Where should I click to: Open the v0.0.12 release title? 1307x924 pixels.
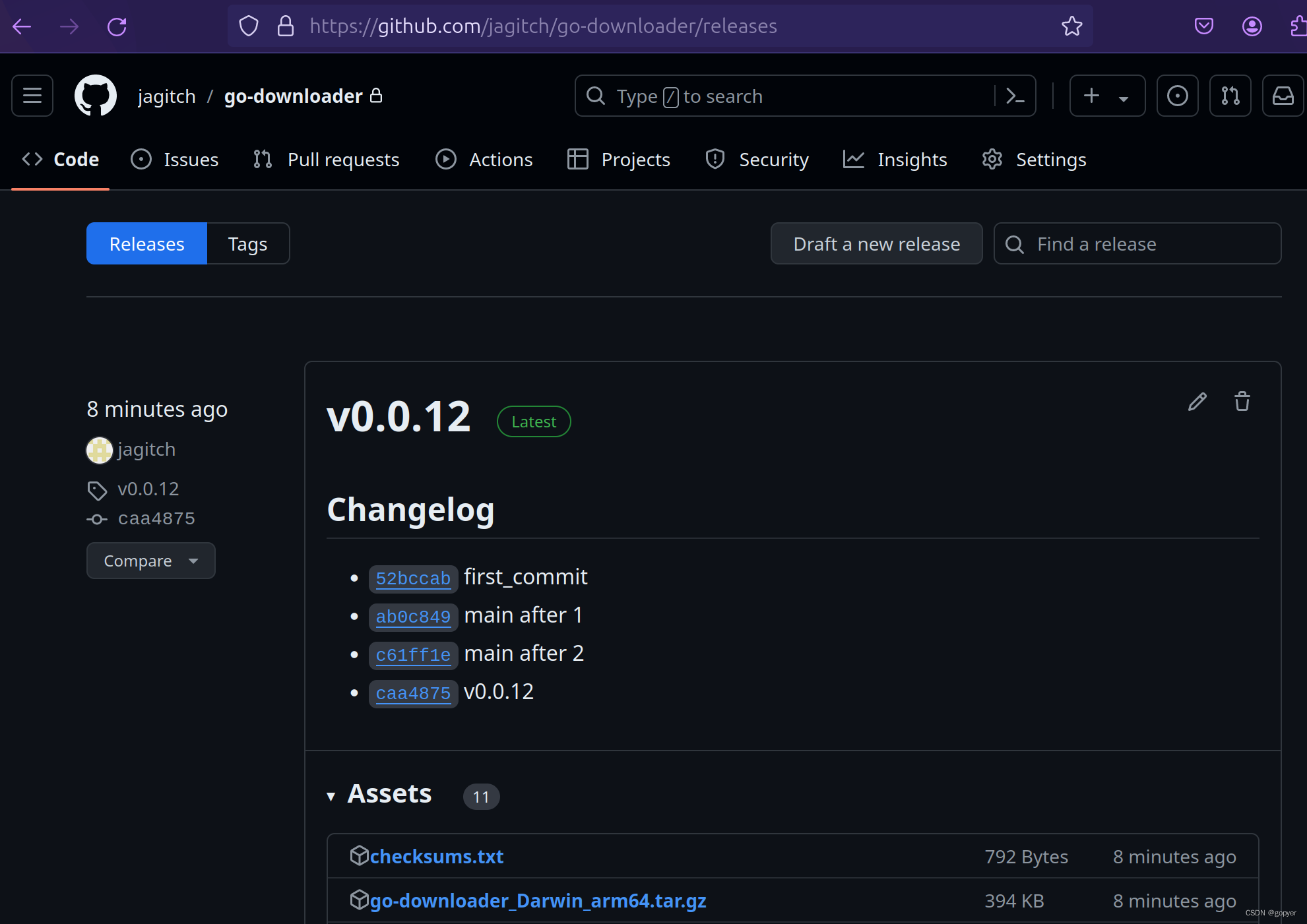pyautogui.click(x=398, y=417)
